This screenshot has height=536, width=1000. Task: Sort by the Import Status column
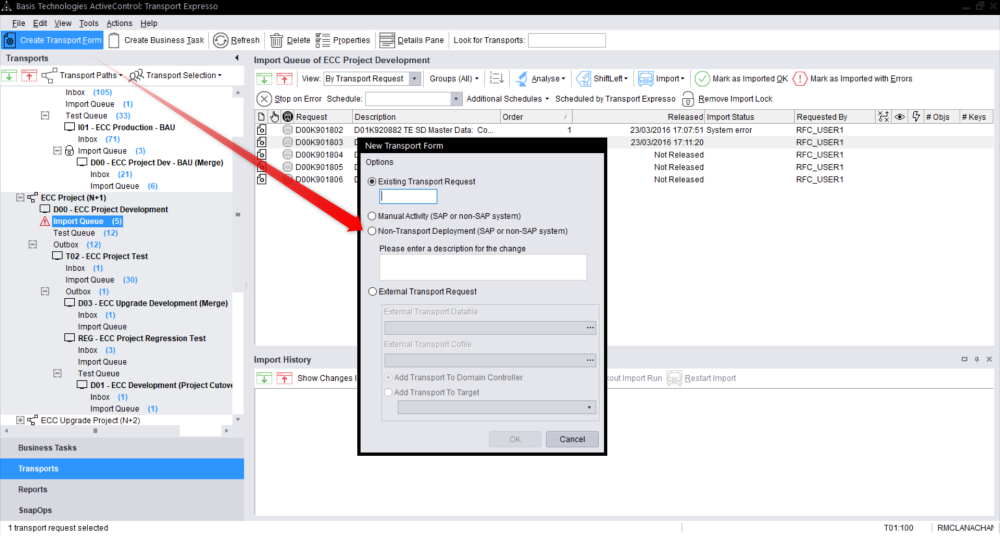tap(749, 117)
